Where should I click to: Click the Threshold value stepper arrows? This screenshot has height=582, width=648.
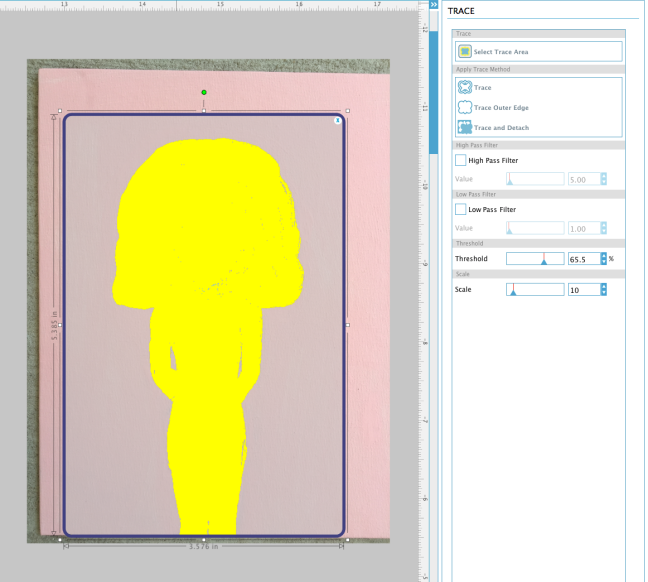[604, 259]
